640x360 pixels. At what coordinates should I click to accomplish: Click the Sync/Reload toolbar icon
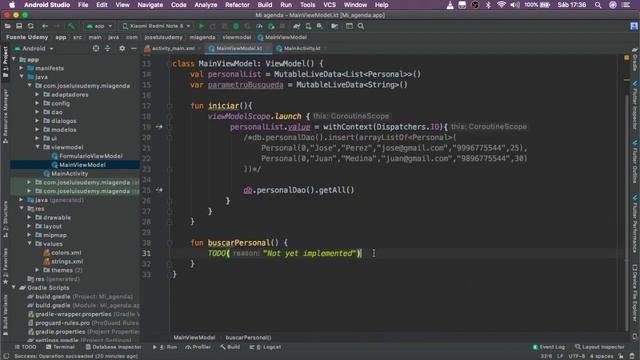pyautogui.click(x=31, y=26)
